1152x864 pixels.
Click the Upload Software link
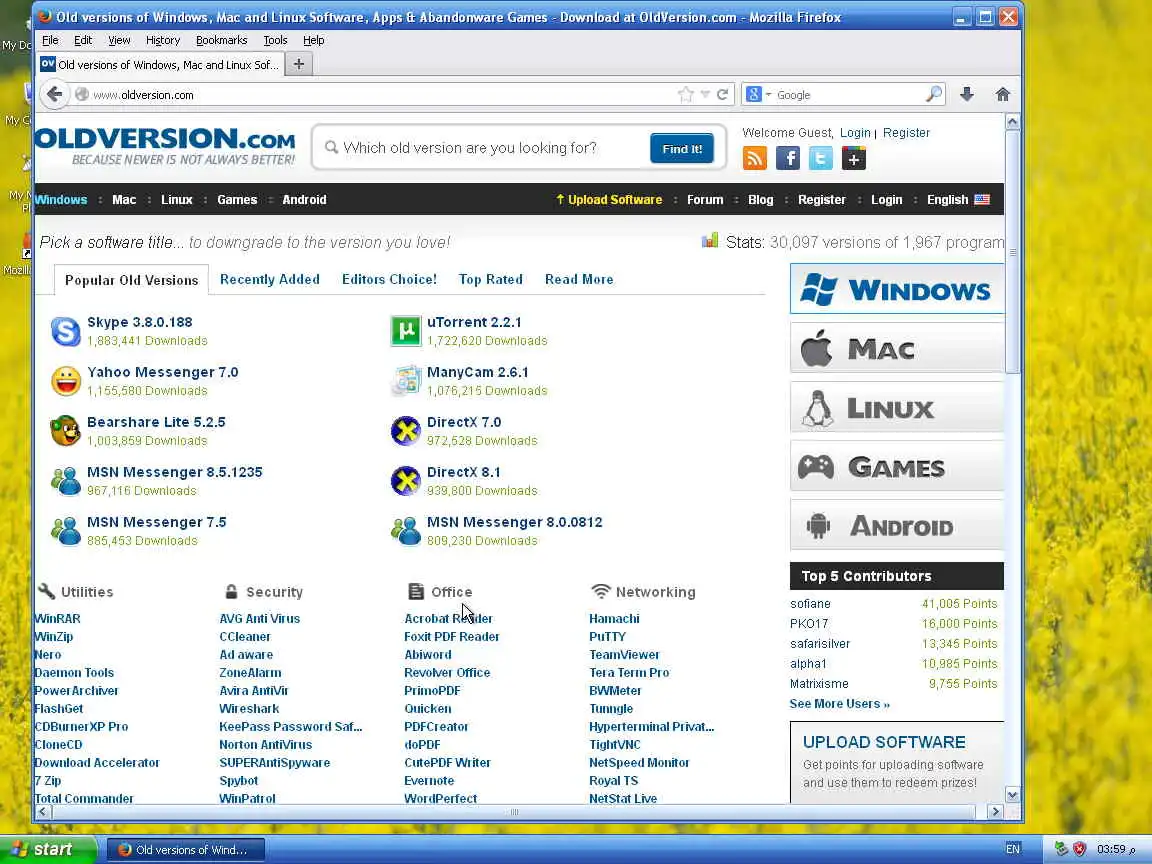click(609, 200)
